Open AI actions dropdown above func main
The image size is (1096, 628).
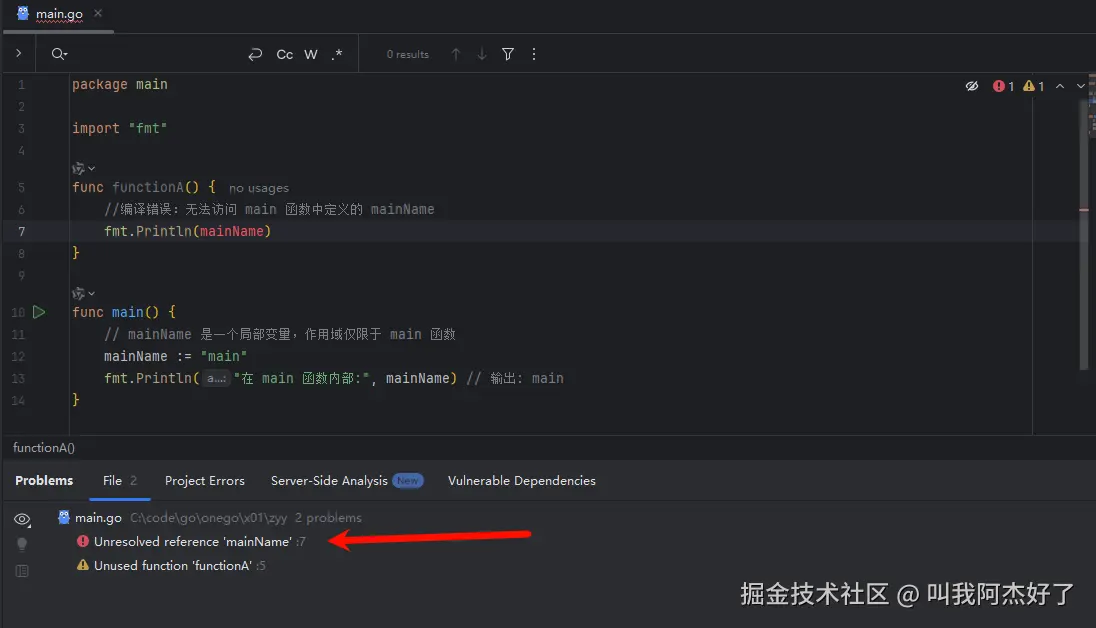[83, 294]
